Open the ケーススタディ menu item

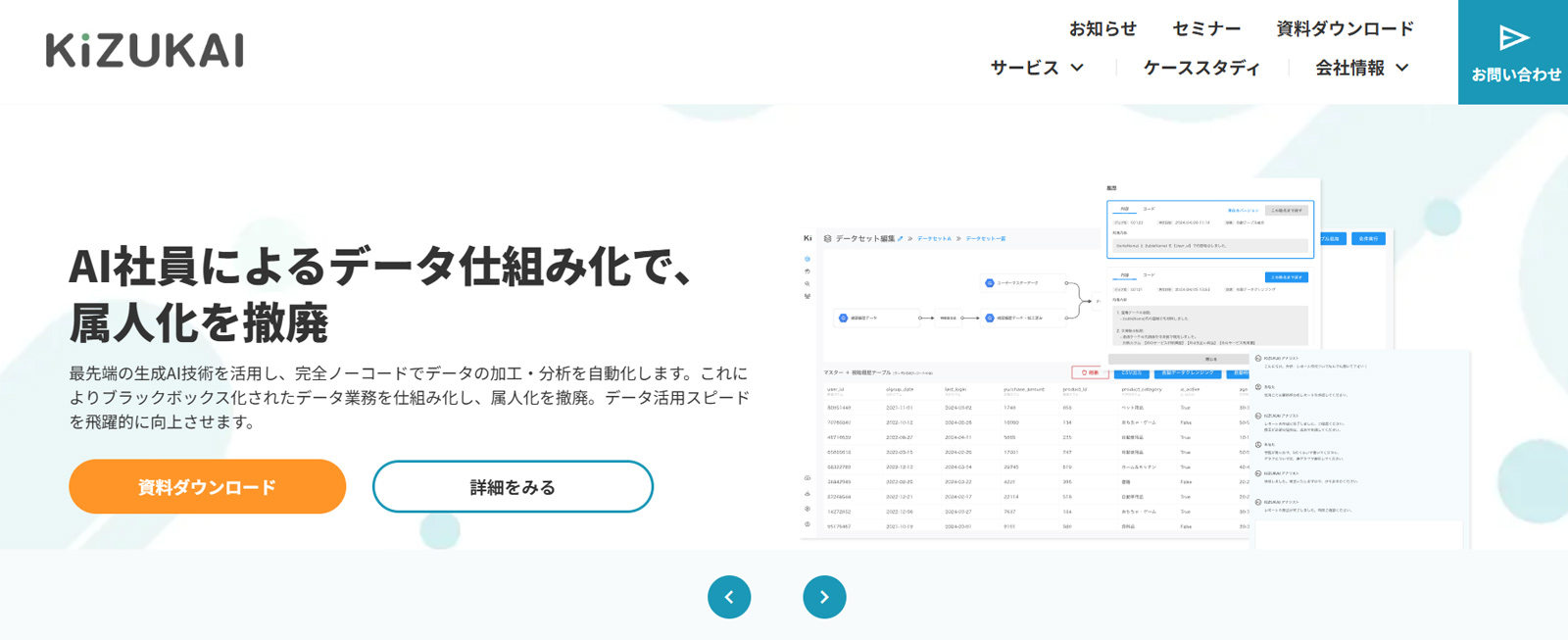[1201, 68]
